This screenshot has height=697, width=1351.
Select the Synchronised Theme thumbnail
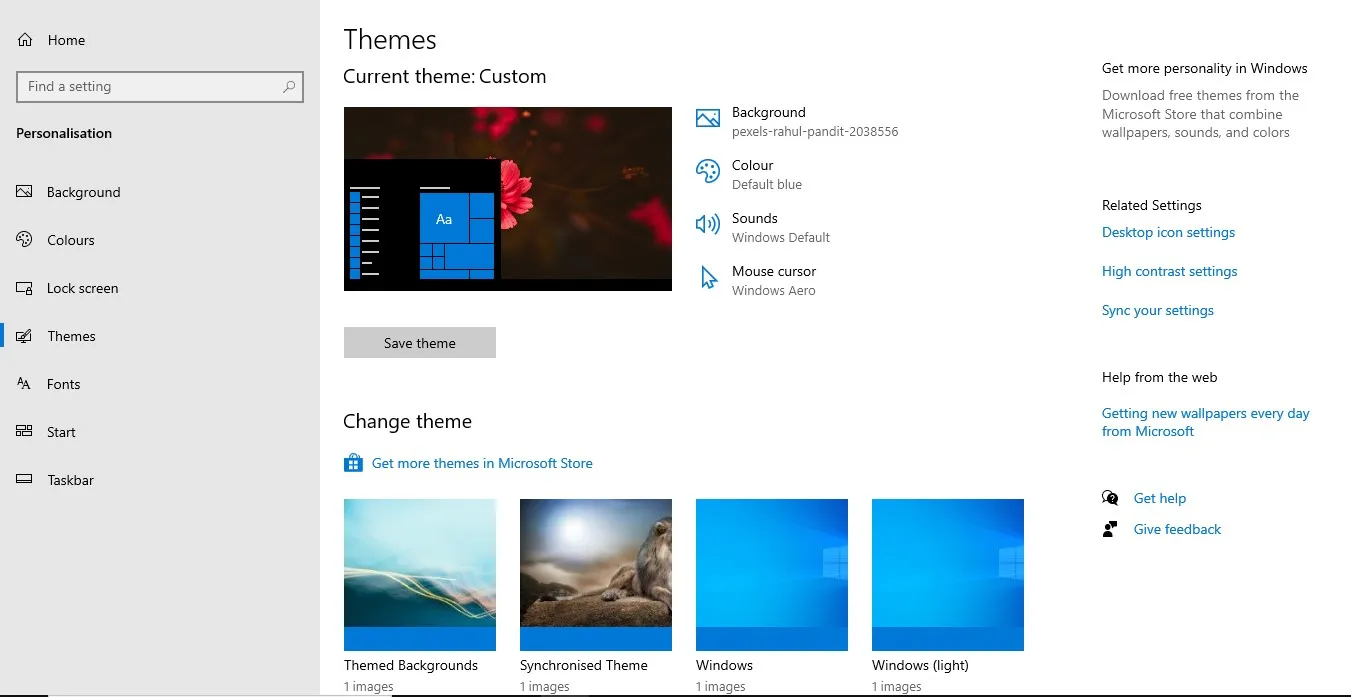tap(596, 575)
